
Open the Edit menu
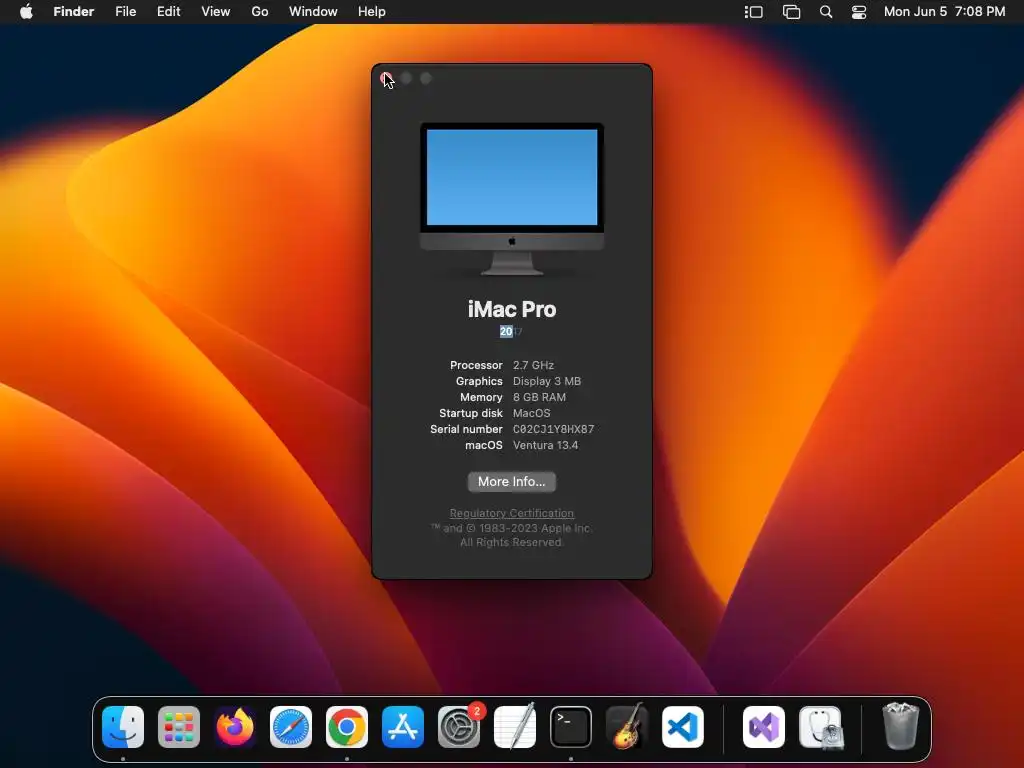coord(168,12)
